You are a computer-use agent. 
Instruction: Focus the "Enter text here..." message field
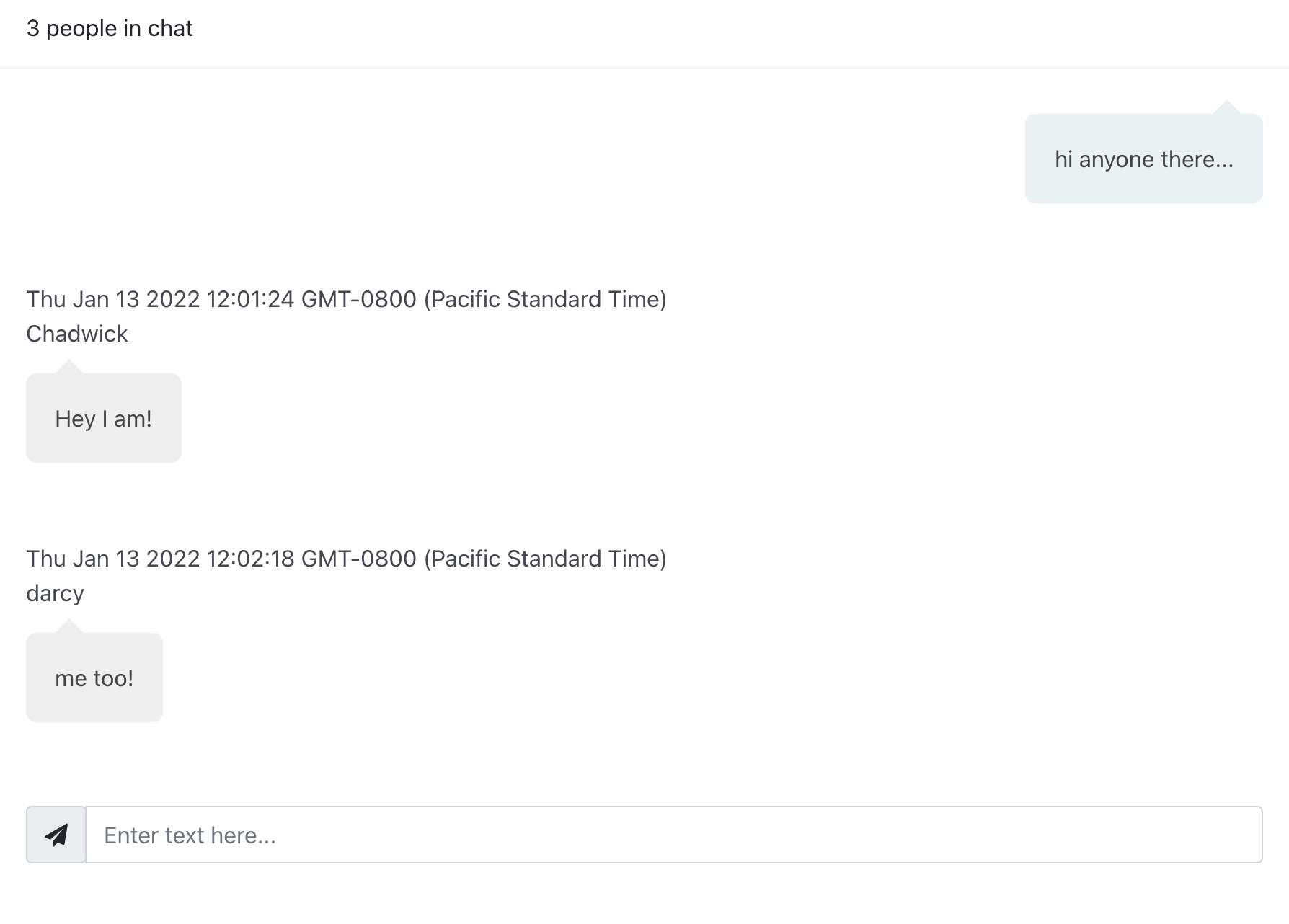tap(673, 835)
